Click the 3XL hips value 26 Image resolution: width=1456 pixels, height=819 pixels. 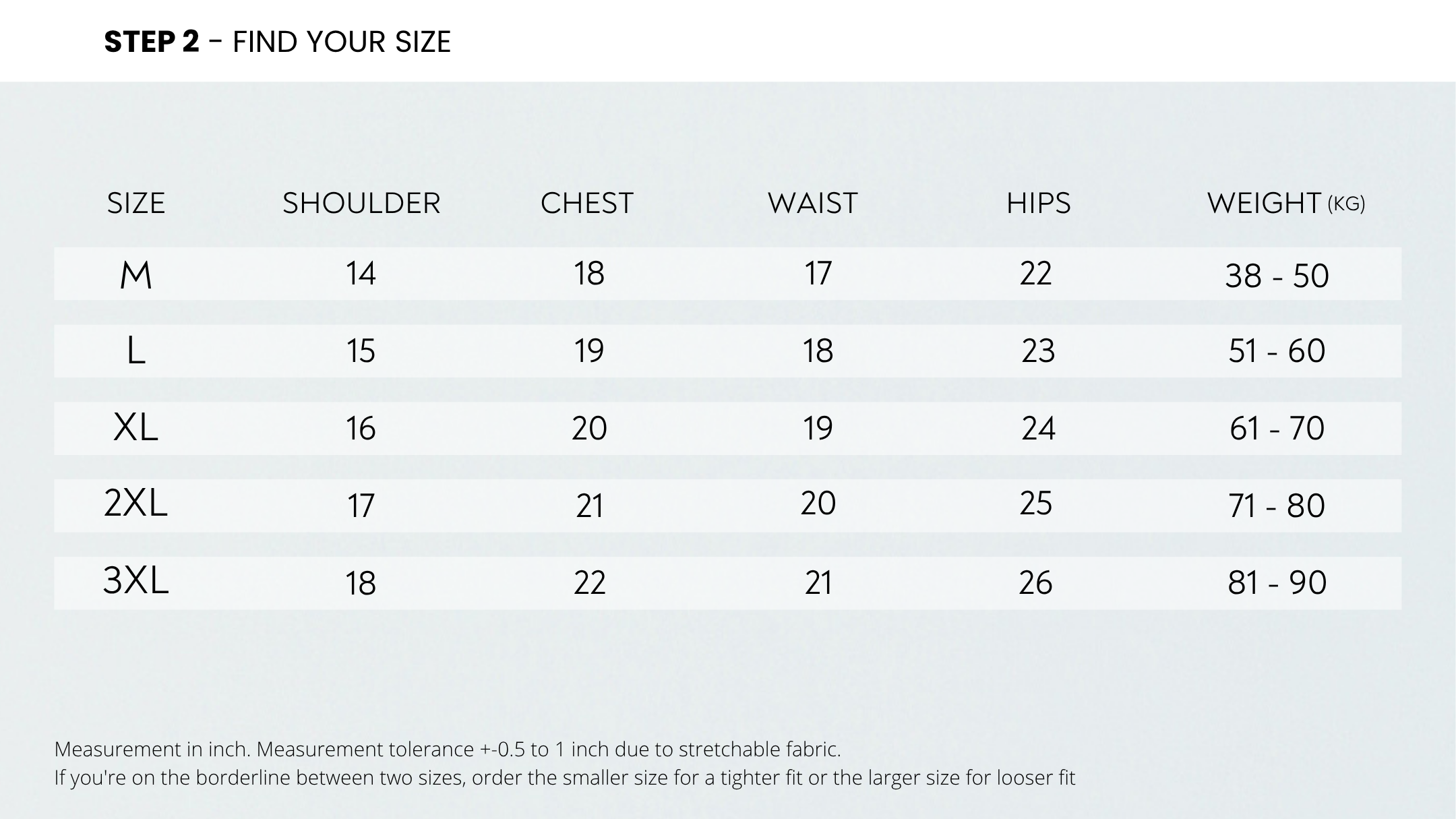(x=1035, y=582)
